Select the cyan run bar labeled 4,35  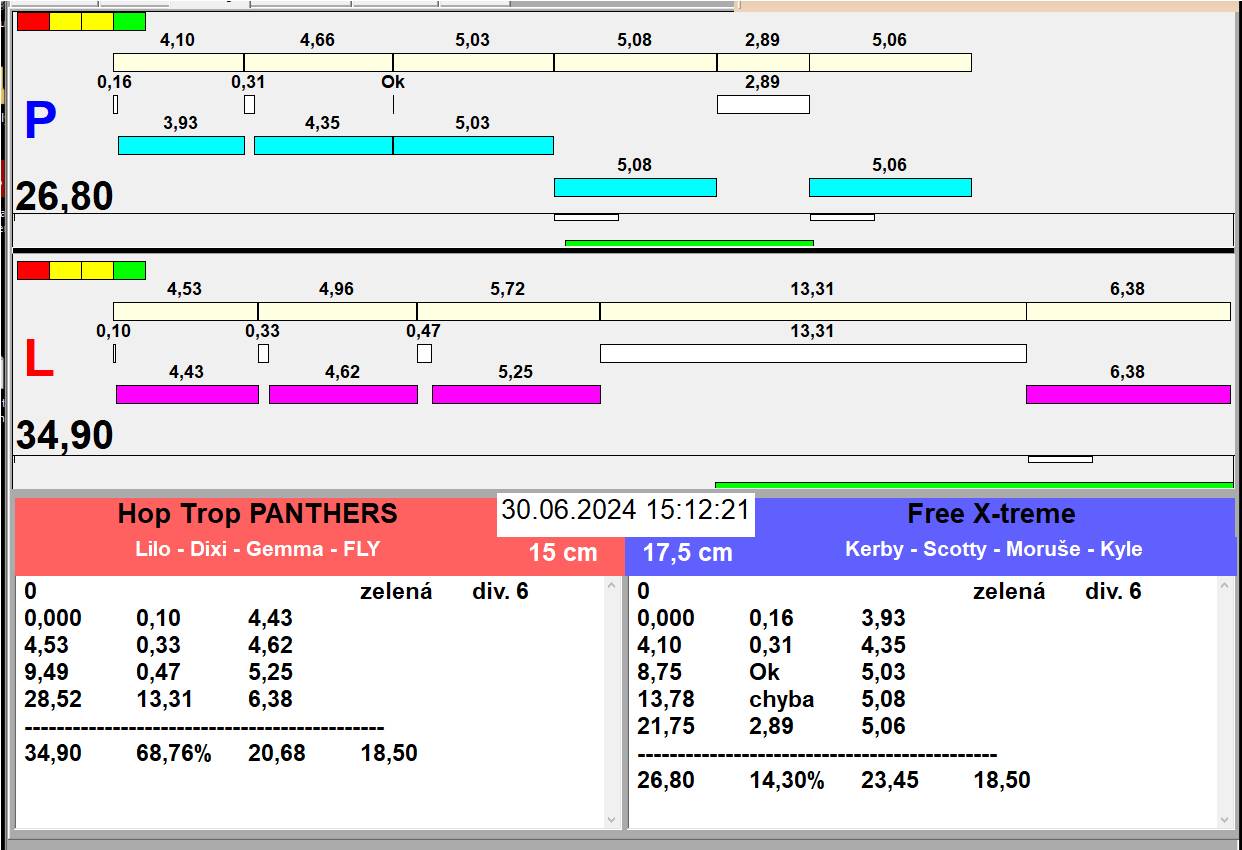323,145
